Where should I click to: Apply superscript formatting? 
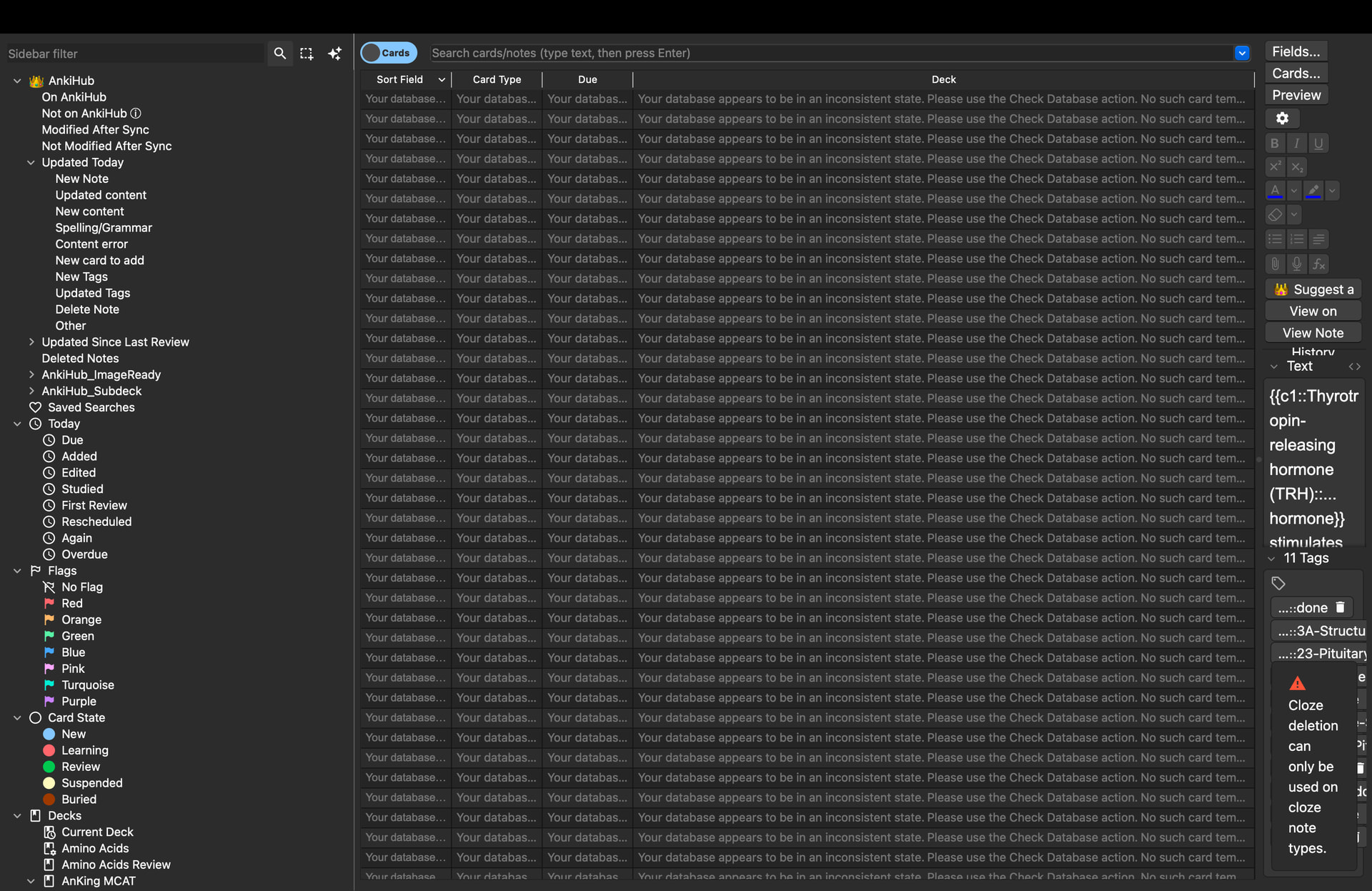tap(1274, 167)
